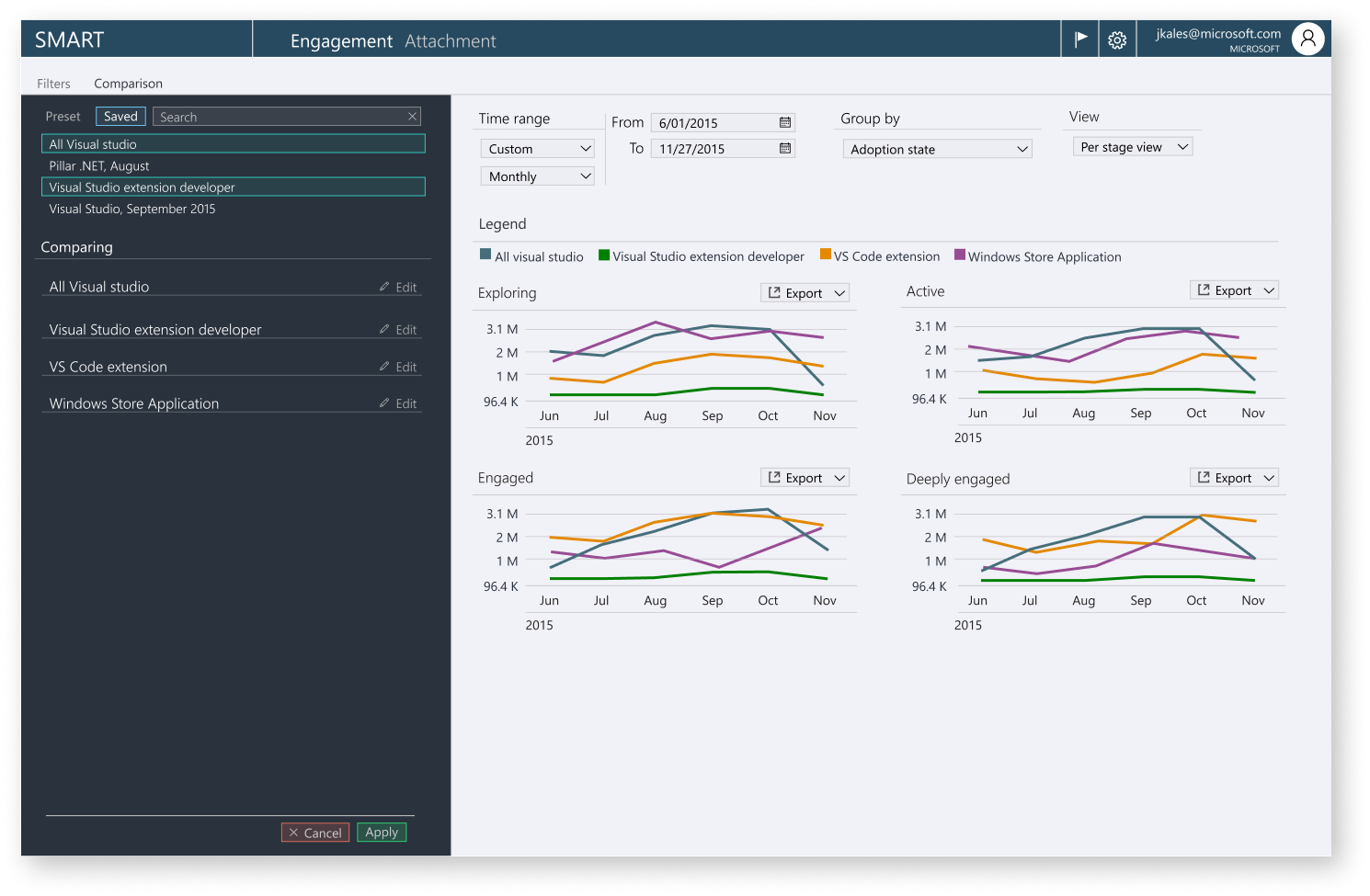Click Comparing list entry All Visual studio
1370x896 pixels.
pos(99,287)
